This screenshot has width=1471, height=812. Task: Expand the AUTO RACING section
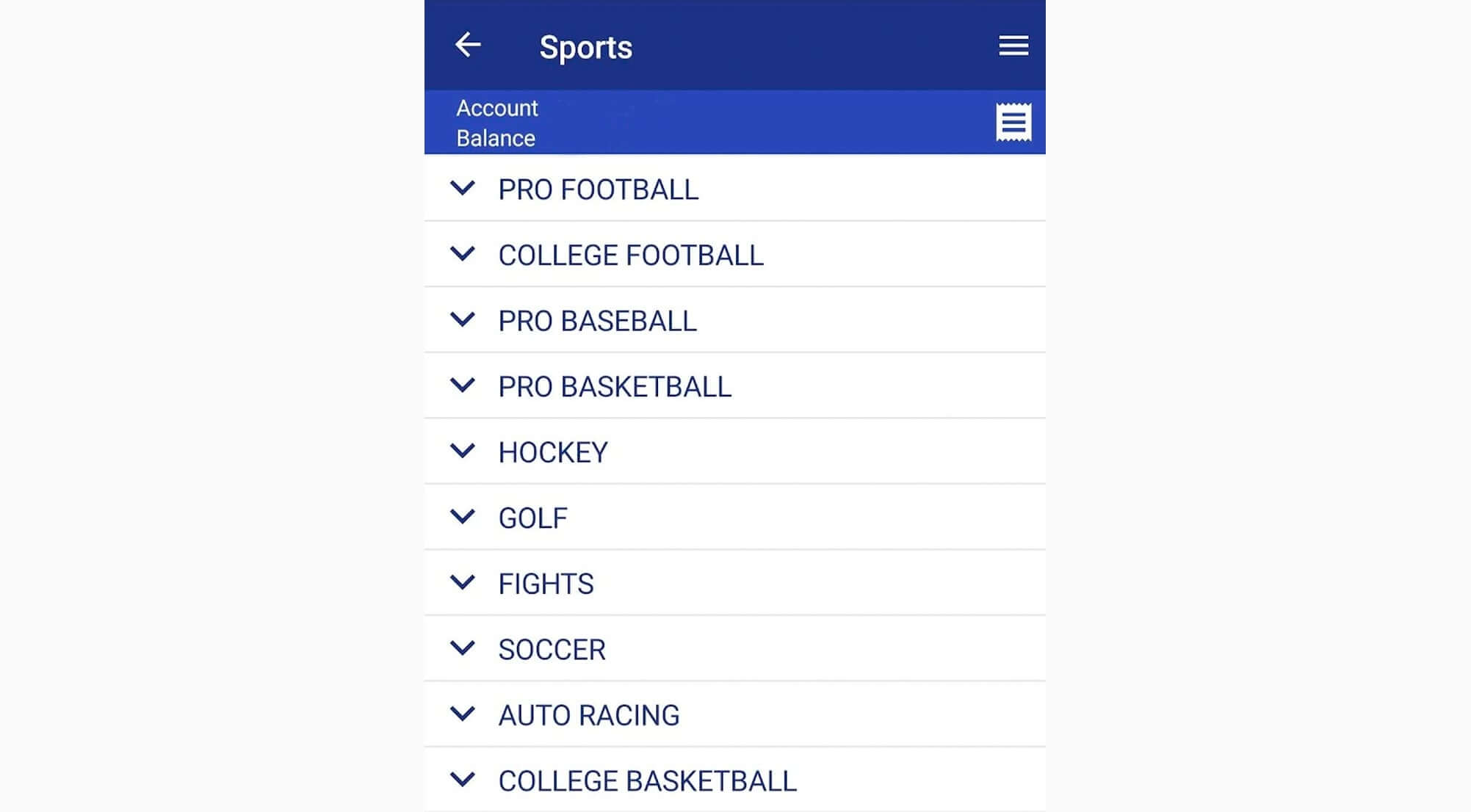tap(463, 714)
